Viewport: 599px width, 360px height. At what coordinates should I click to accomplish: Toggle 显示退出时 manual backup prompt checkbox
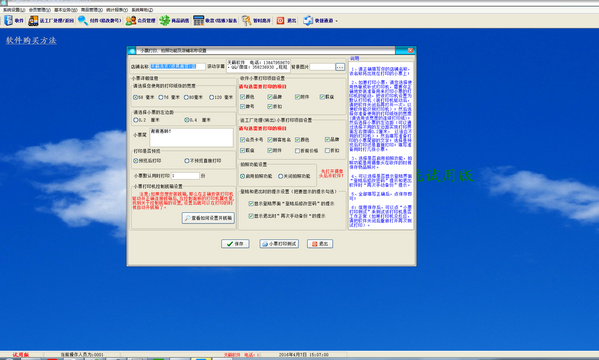251,216
